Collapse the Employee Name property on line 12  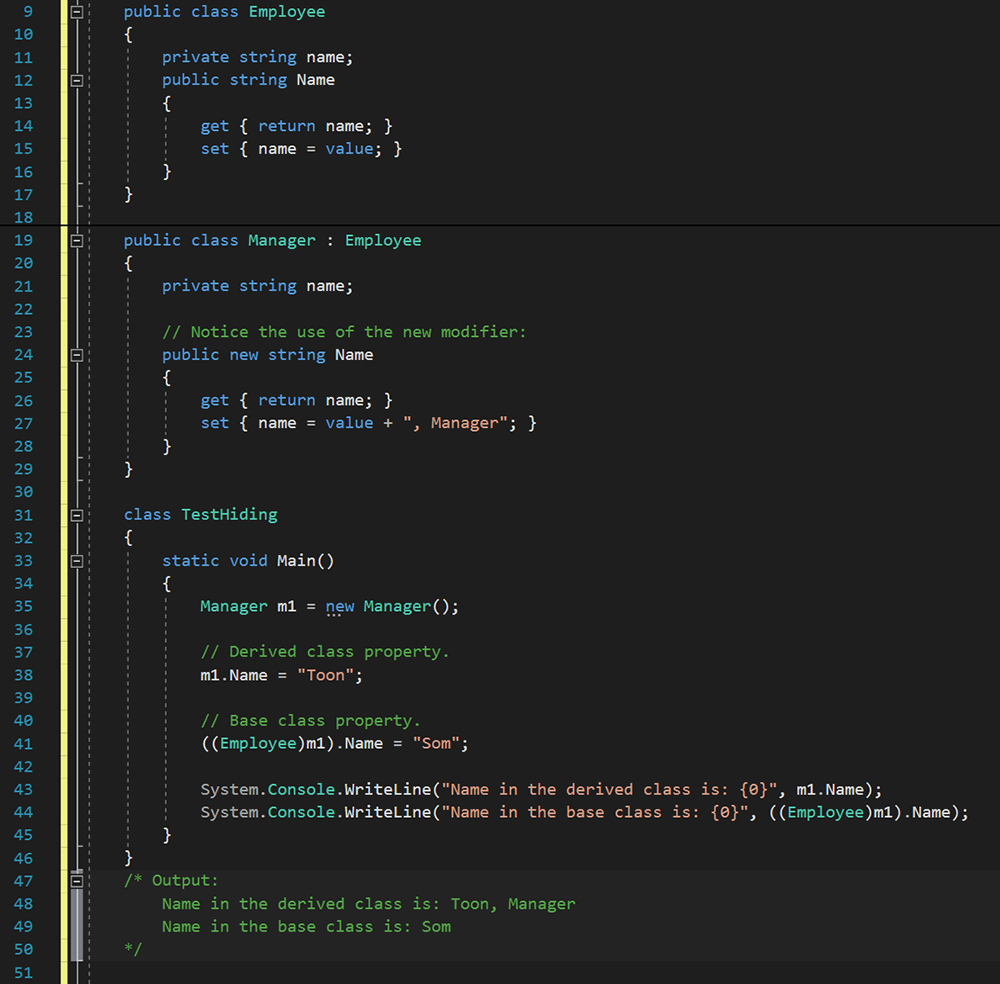pyautogui.click(x=77, y=80)
